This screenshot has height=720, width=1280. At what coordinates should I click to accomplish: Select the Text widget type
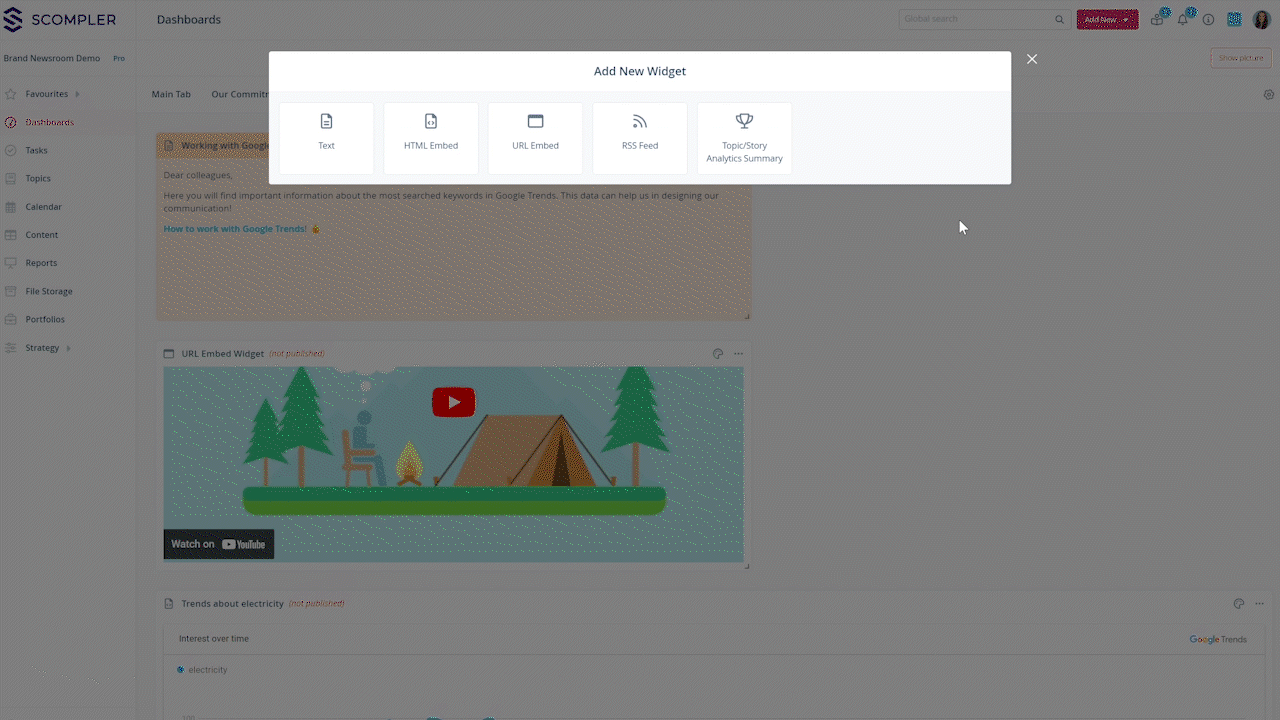[x=326, y=138]
